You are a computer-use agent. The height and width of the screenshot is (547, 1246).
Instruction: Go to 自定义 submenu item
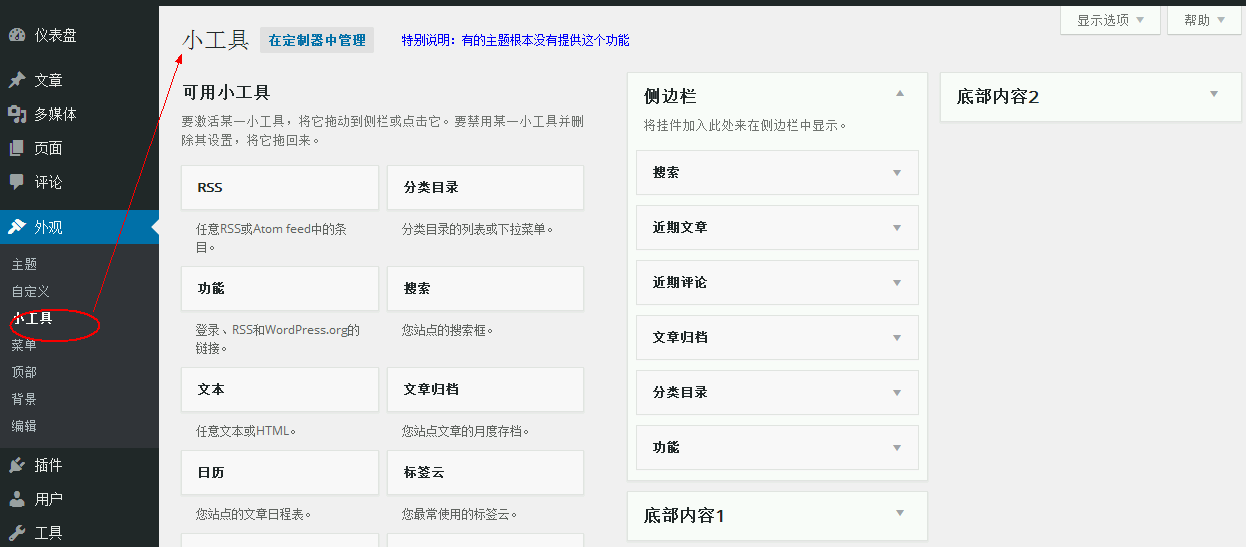click(x=30, y=291)
